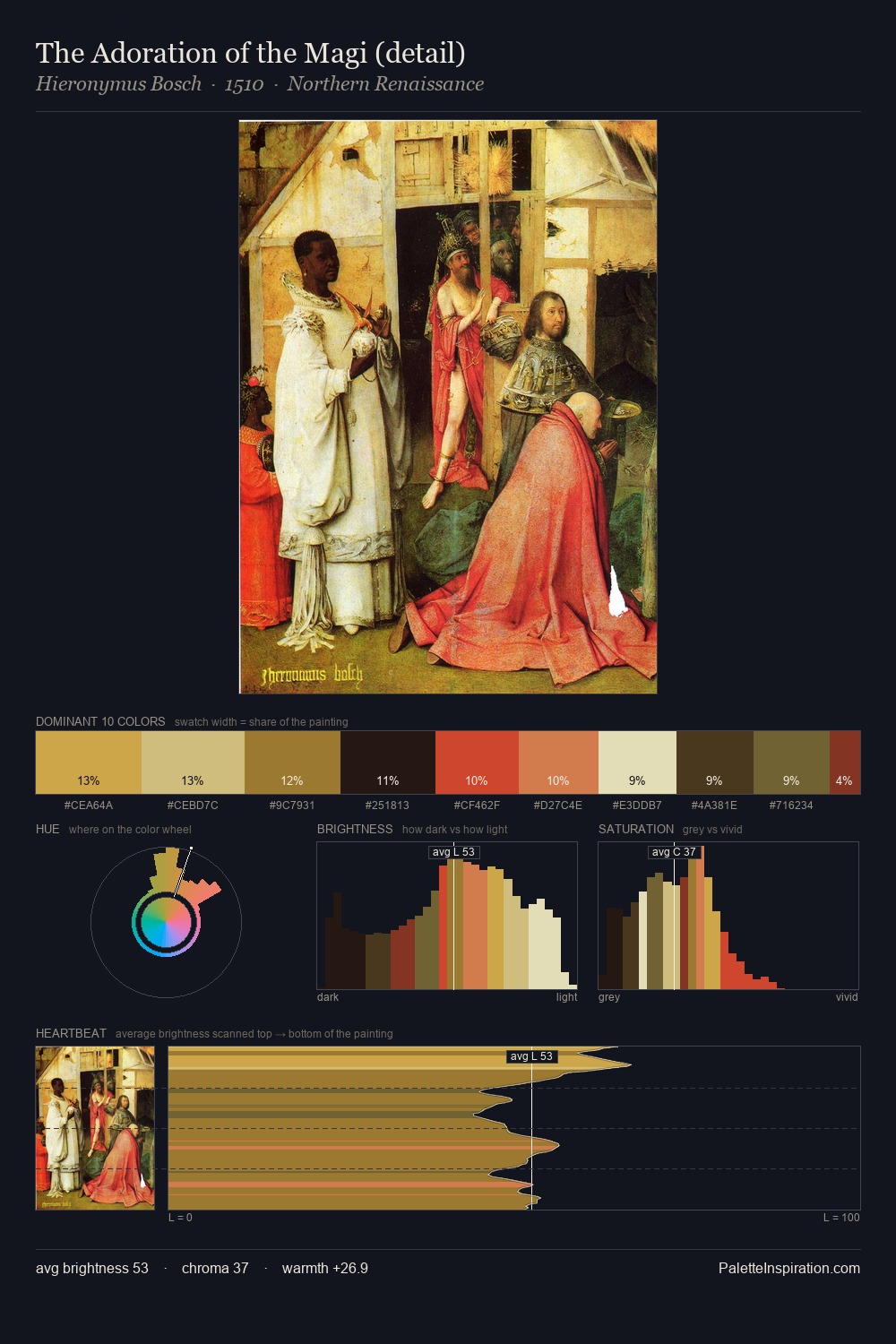Click the 'avg brightness 53' footer stat
This screenshot has width=896, height=1344.
click(92, 1268)
